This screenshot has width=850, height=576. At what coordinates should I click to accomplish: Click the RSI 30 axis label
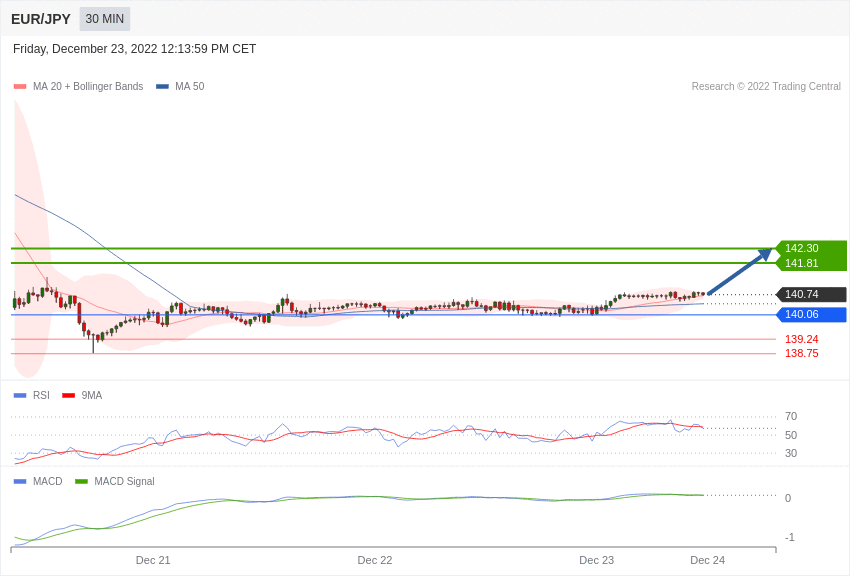coord(791,453)
